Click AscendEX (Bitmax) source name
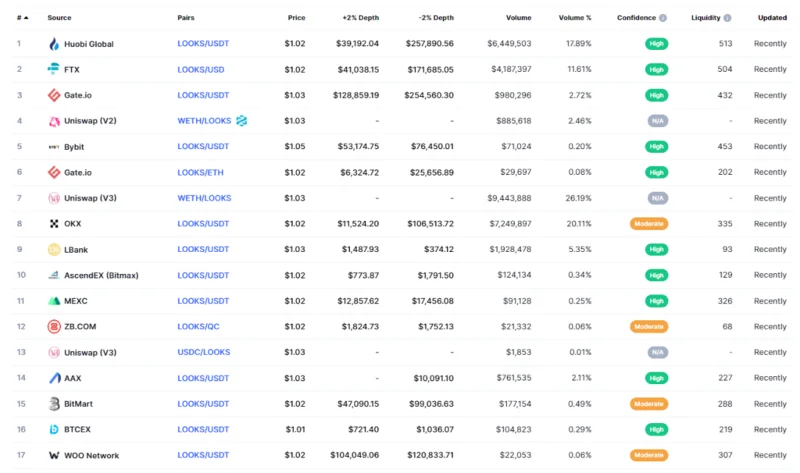 [102, 275]
